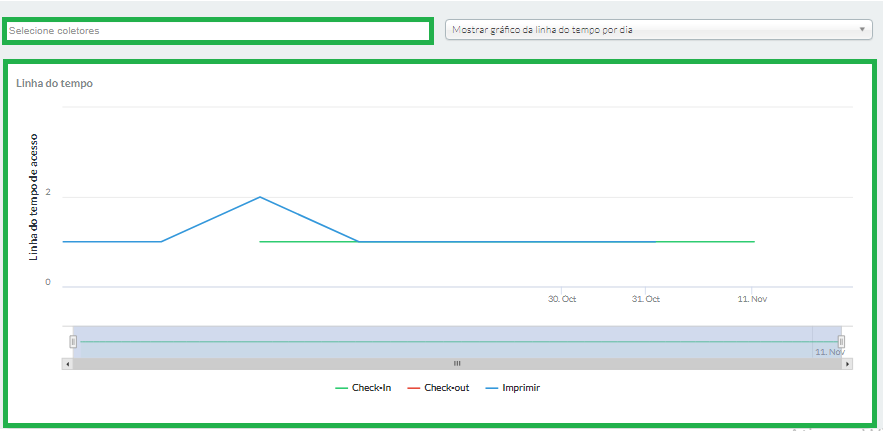Click the scrollbar left arrow
The image size is (883, 431).
(67, 364)
